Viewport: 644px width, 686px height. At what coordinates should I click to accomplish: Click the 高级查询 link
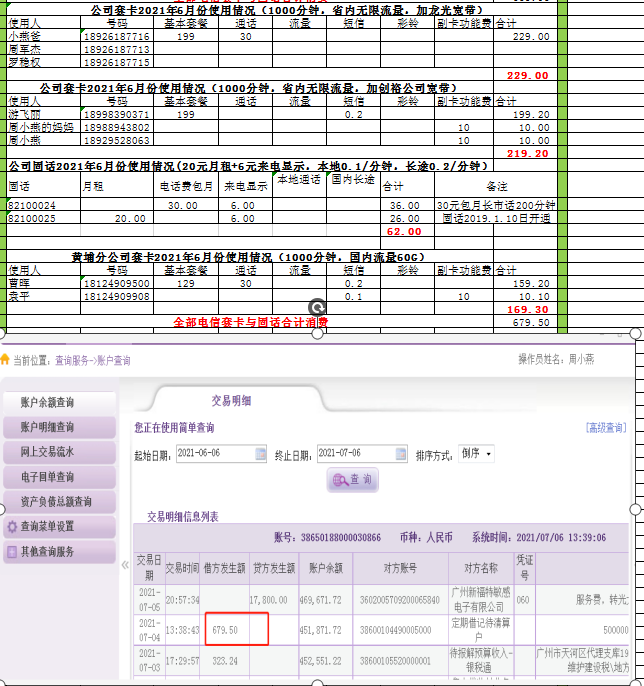(606, 428)
